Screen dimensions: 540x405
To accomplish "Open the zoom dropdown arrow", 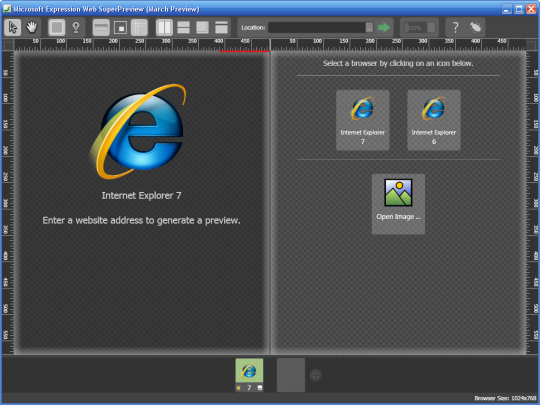I will click(x=431, y=28).
